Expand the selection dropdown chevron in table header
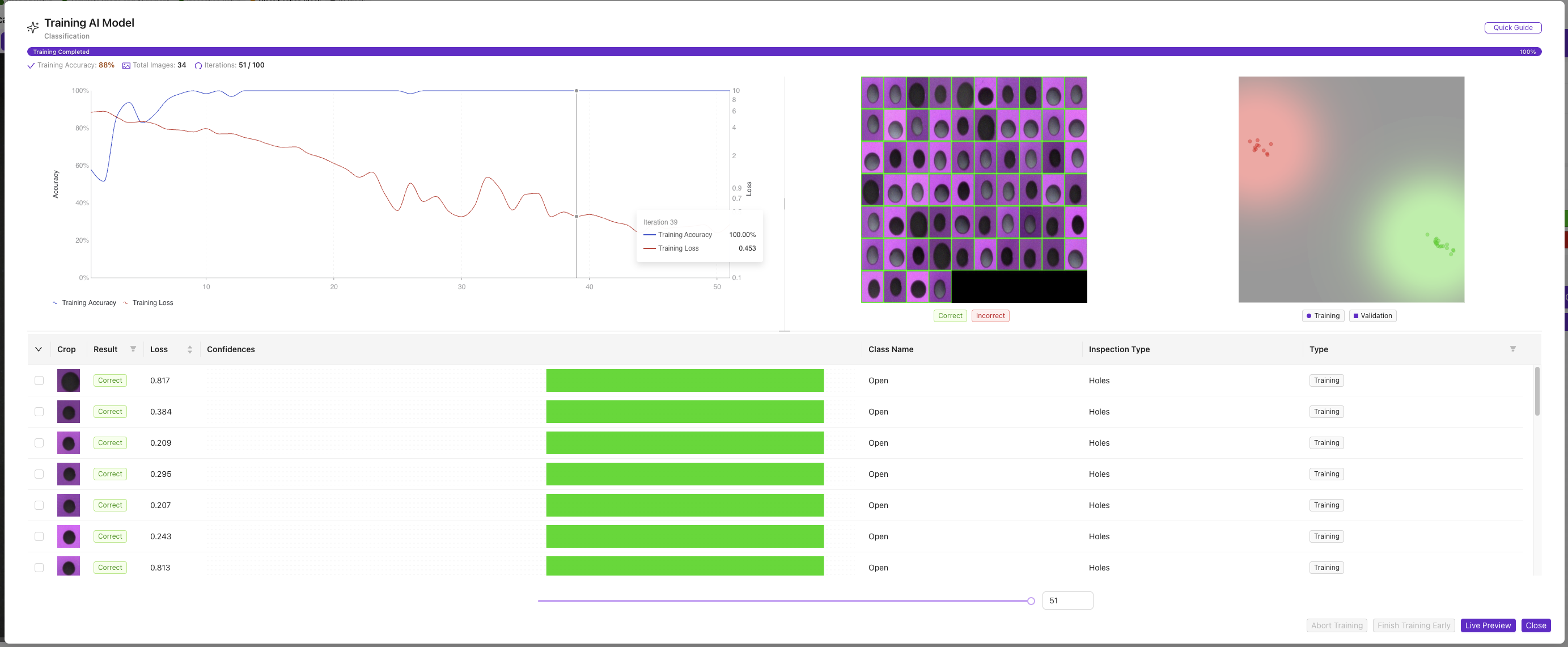 (x=39, y=349)
